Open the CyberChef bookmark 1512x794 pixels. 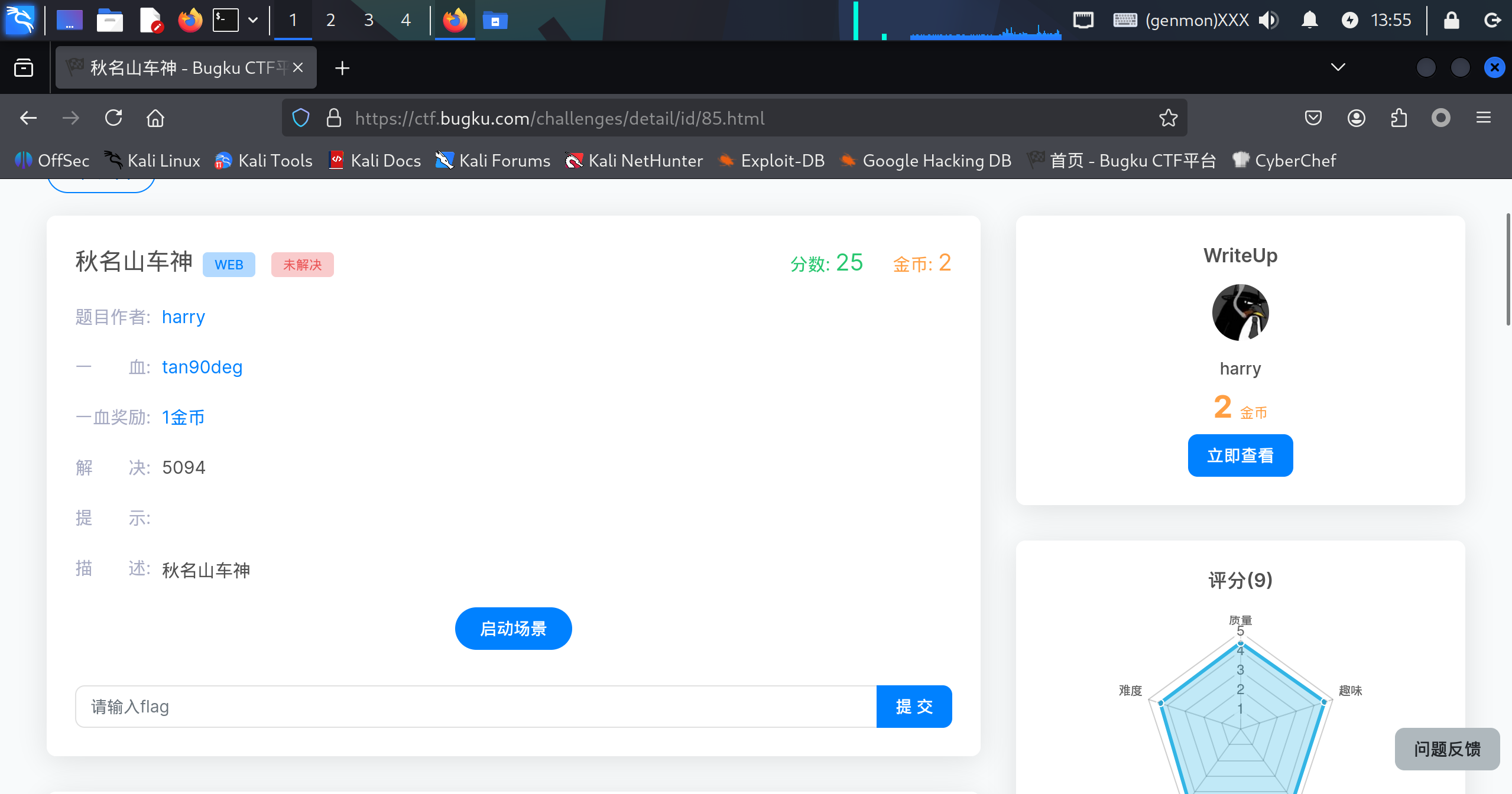(x=1284, y=160)
